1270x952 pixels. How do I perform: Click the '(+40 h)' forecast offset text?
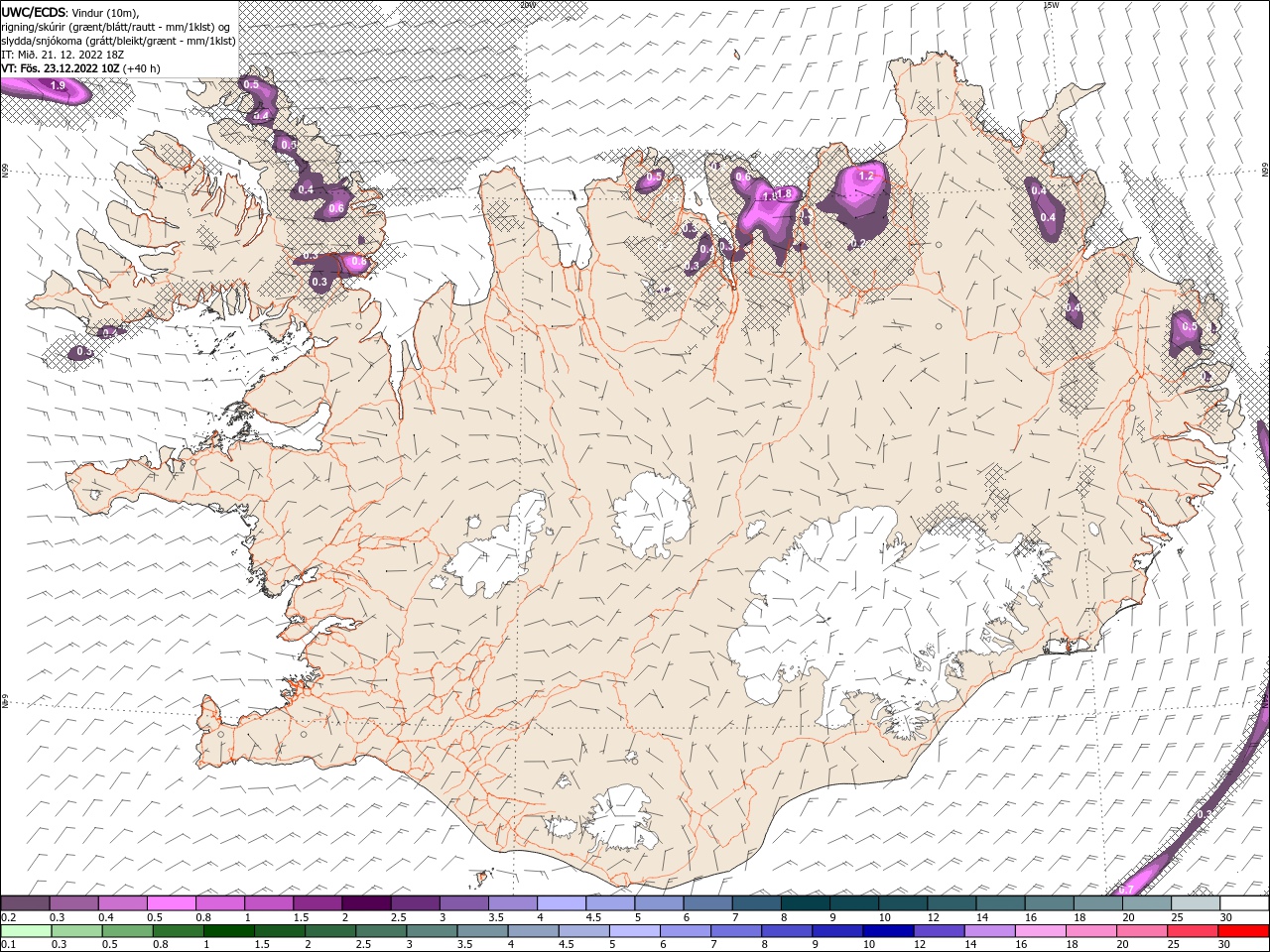[x=142, y=68]
